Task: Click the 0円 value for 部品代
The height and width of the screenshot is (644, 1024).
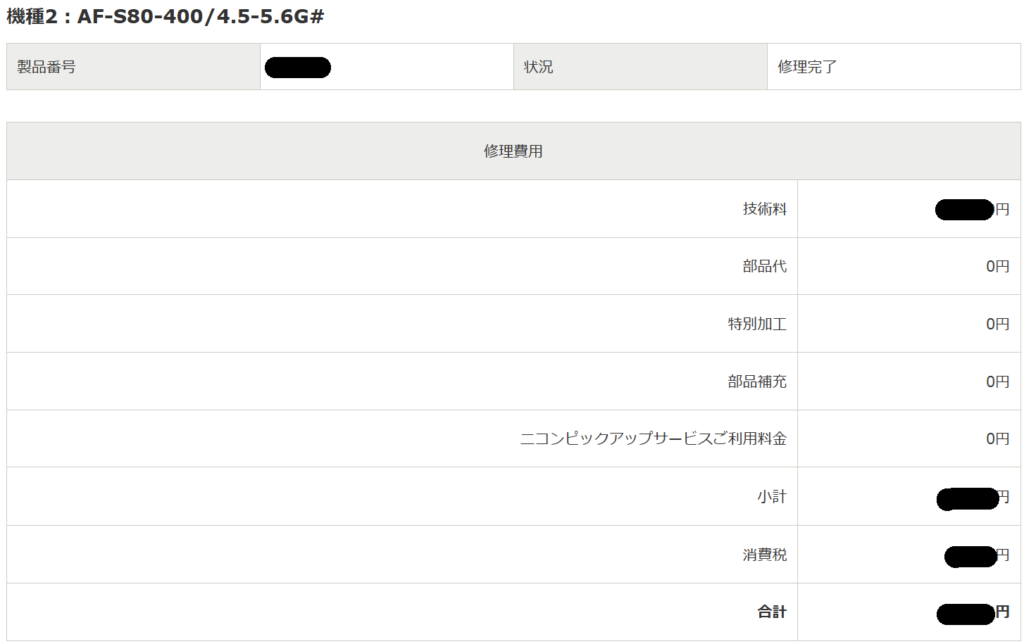Action: pyautogui.click(x=997, y=267)
